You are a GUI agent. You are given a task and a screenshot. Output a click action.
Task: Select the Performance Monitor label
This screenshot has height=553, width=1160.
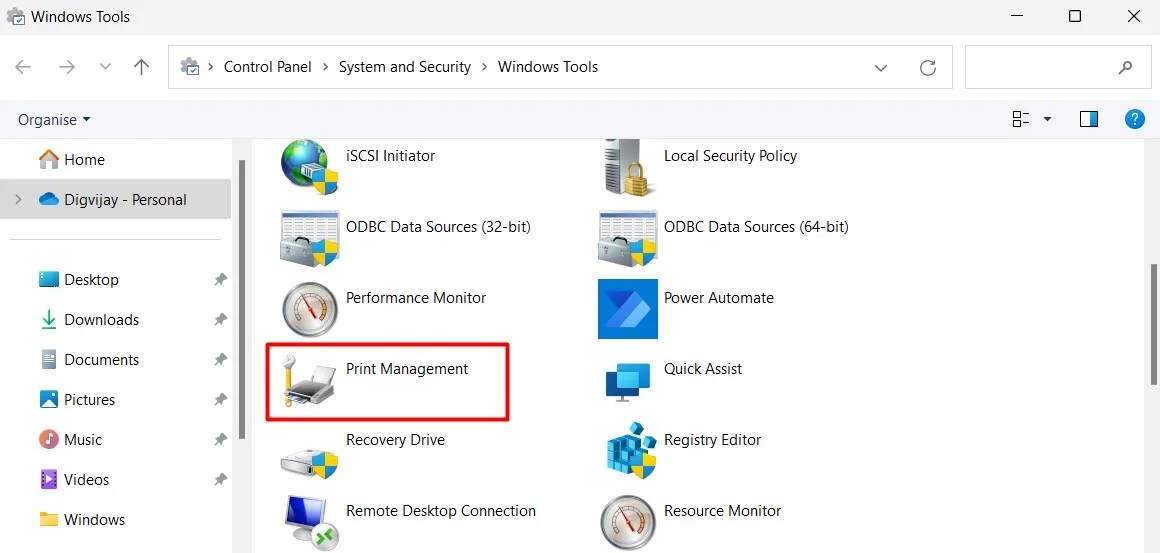(416, 297)
